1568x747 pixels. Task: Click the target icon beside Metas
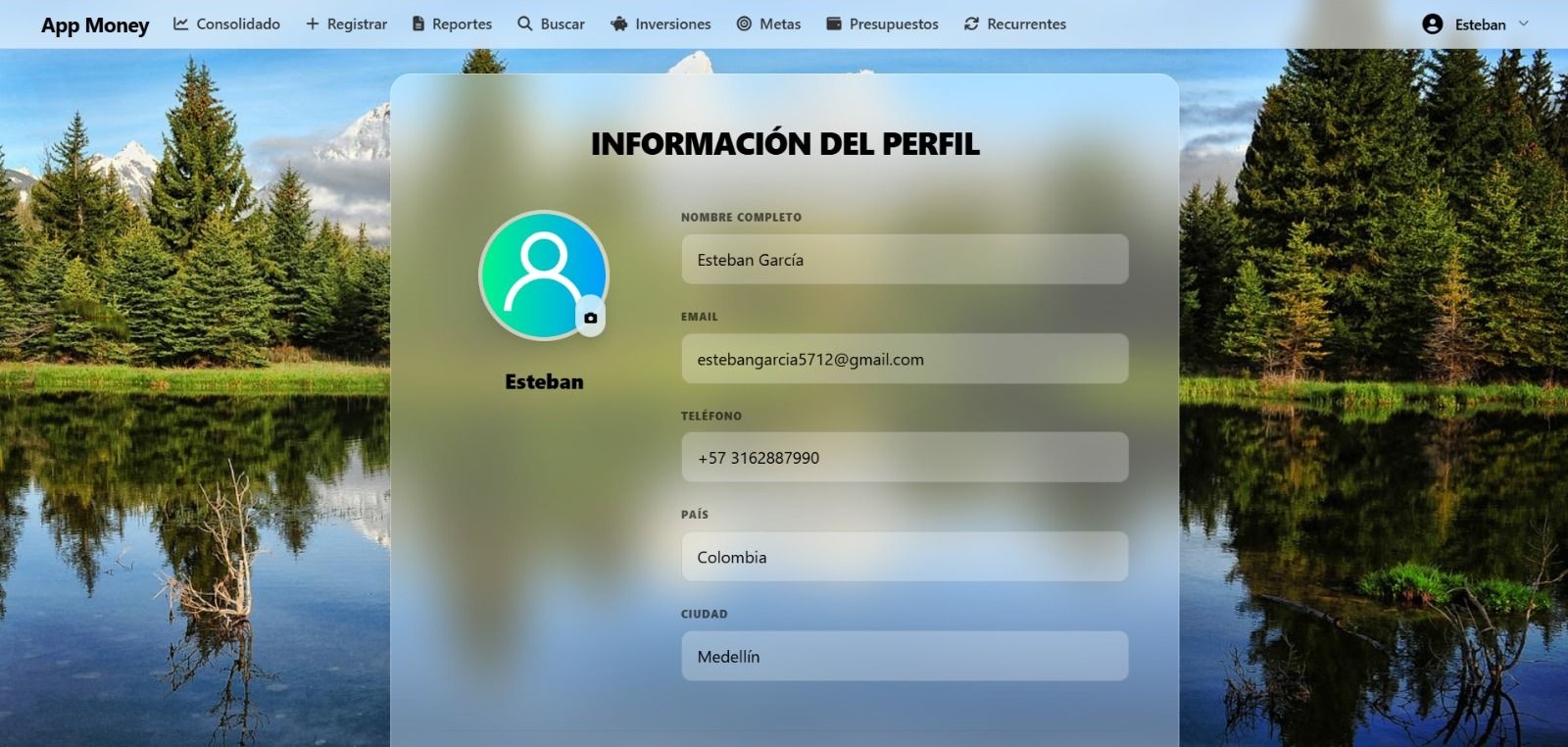coord(744,24)
